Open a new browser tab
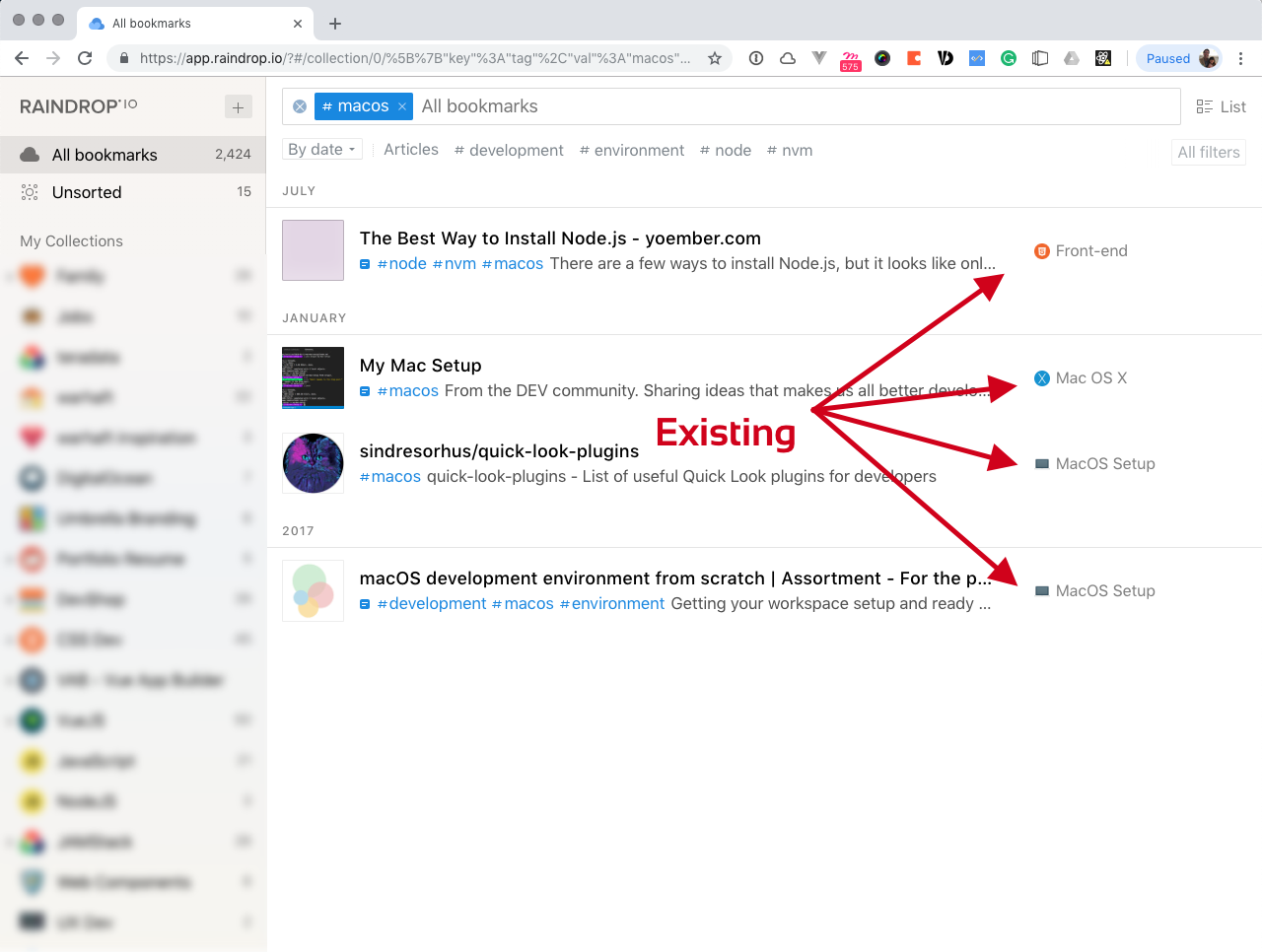 [335, 24]
